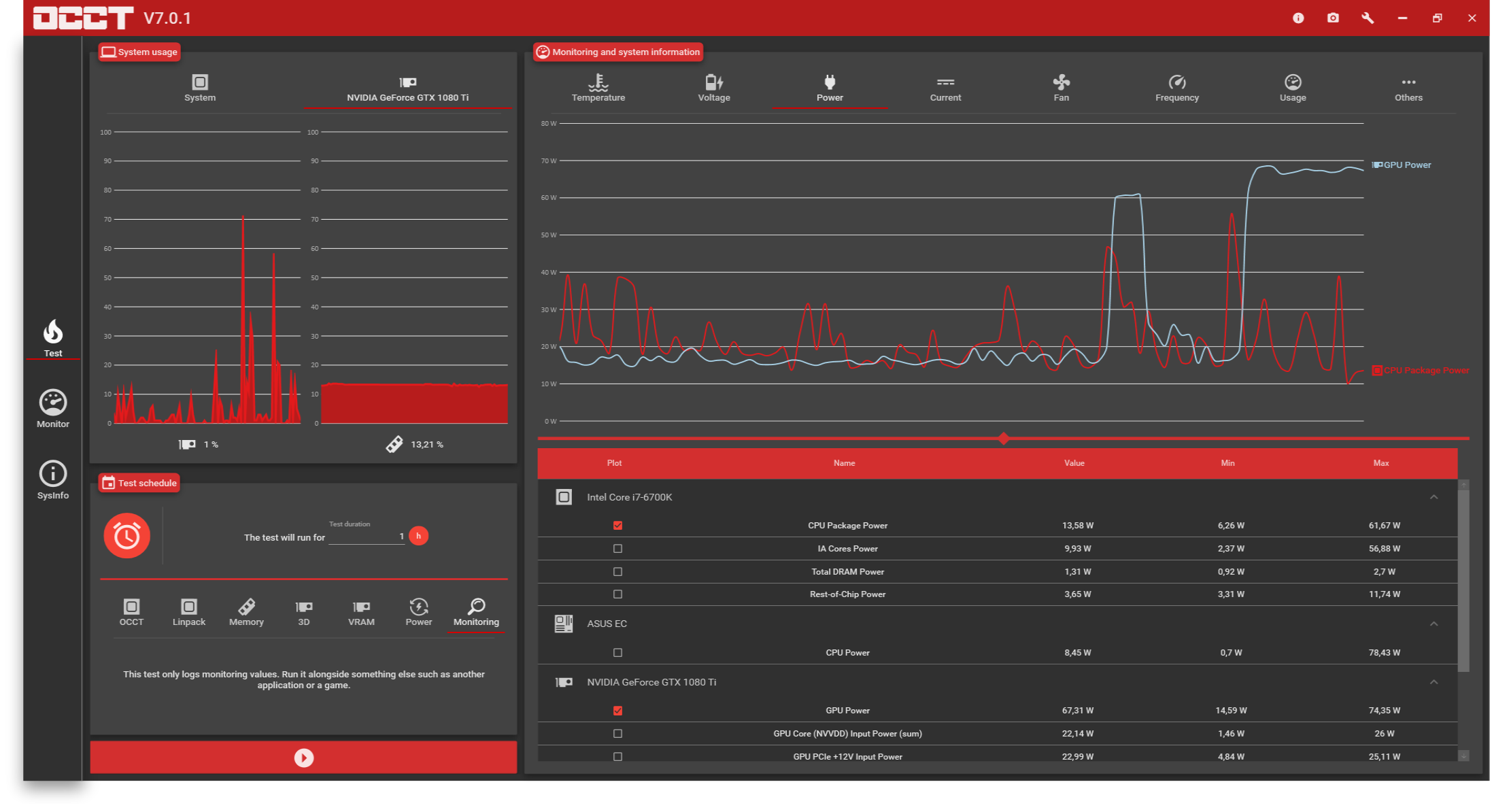
Task: Open the Monitor section in sidebar
Action: [x=53, y=409]
